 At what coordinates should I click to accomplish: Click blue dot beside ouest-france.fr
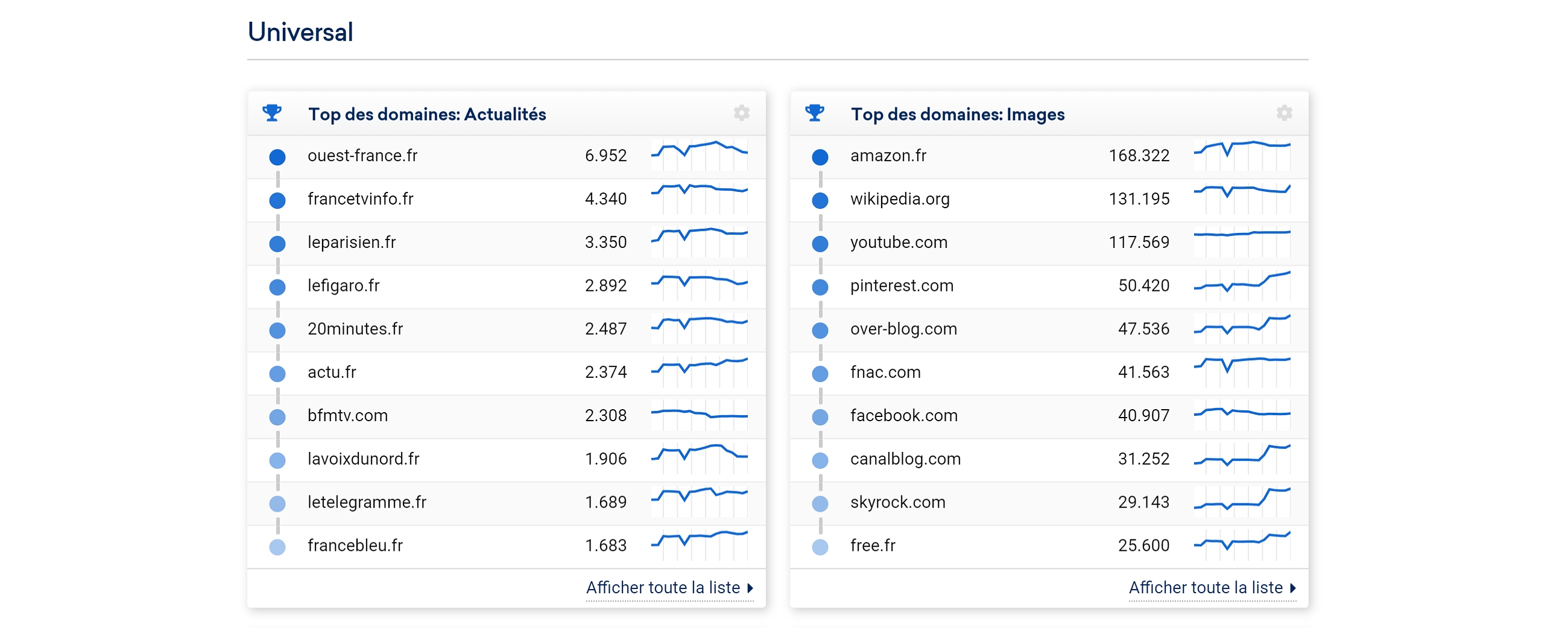tap(277, 157)
